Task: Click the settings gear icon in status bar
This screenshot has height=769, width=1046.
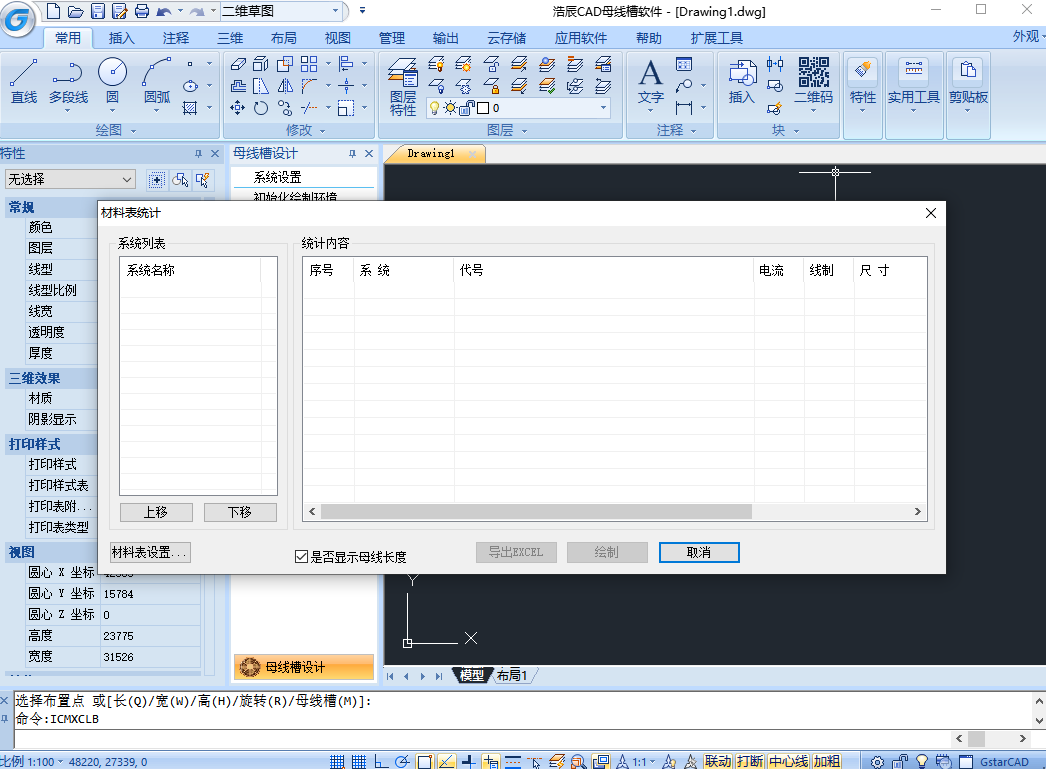Action: coord(877,762)
